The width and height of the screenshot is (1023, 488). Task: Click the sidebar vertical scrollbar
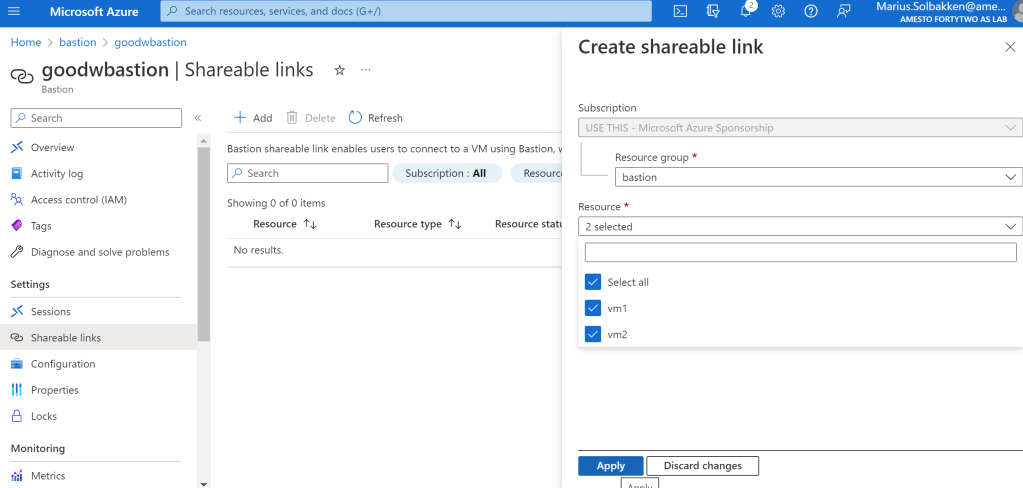[204, 250]
